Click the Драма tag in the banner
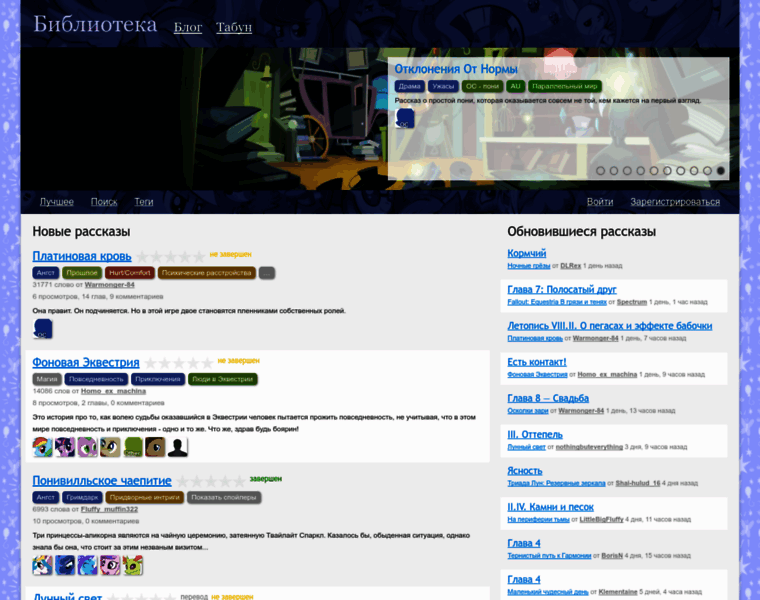This screenshot has width=760, height=600. 410,86
